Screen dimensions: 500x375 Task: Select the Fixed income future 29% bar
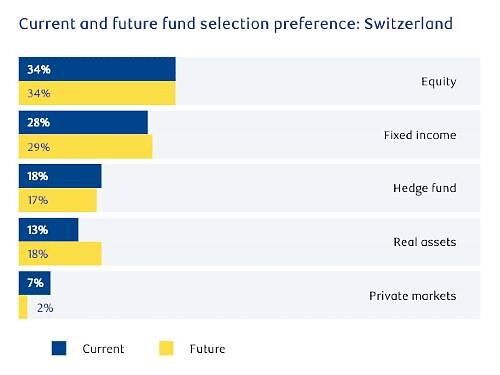[85, 147]
